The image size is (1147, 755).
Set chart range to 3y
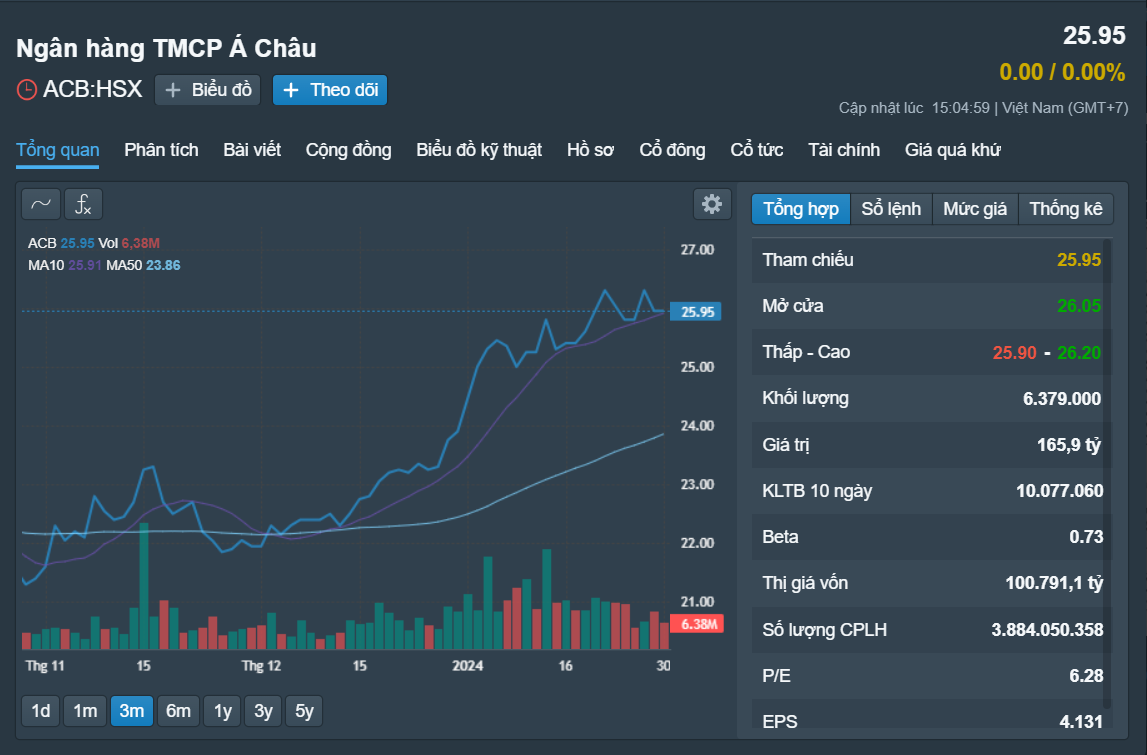263,711
